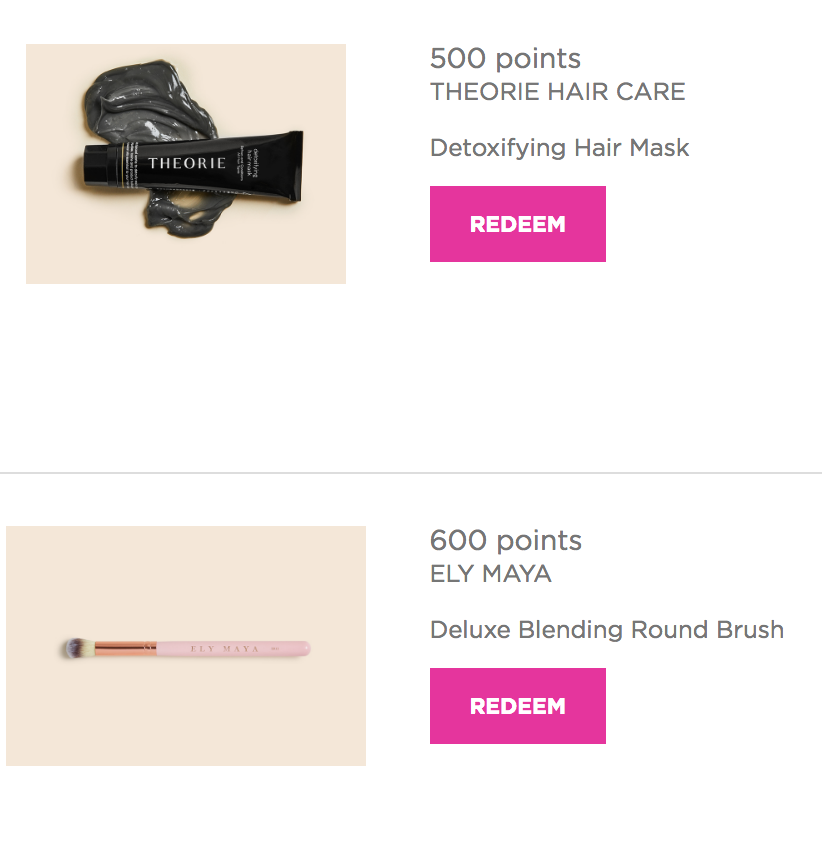Image resolution: width=822 pixels, height=860 pixels.
Task: Click the rose gold ferrule of the brush
Action: 125,649
